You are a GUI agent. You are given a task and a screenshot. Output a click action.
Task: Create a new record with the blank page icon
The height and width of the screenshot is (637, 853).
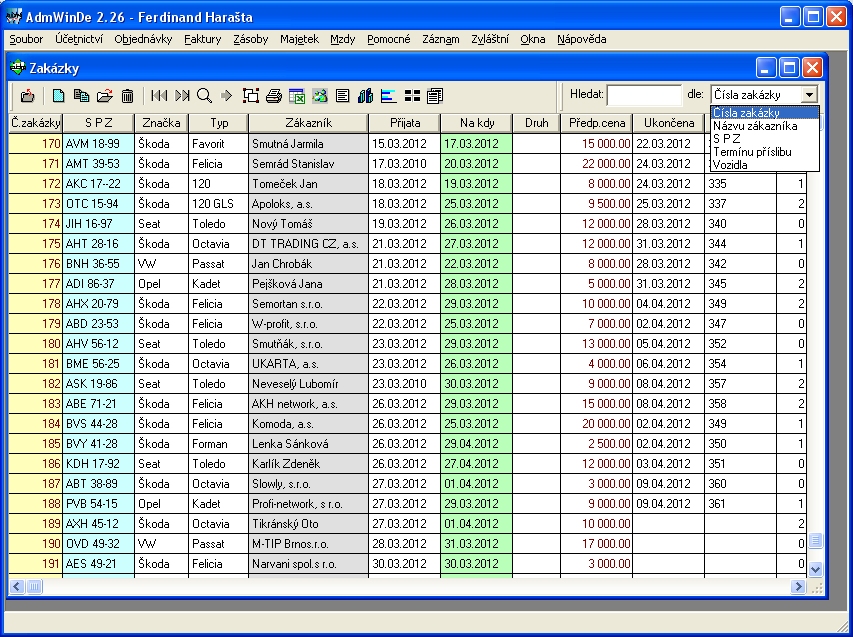pos(58,96)
